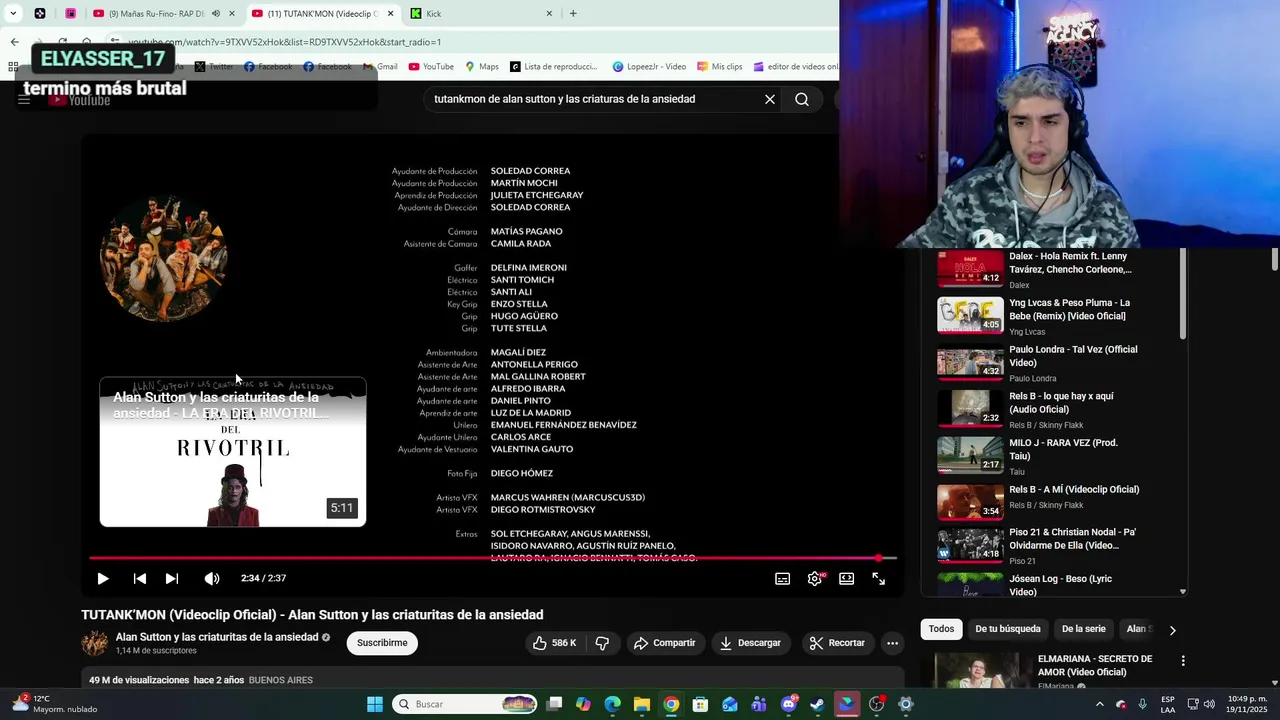The image size is (1280, 720).
Task: Click the video progress bar
Action: tap(493, 558)
